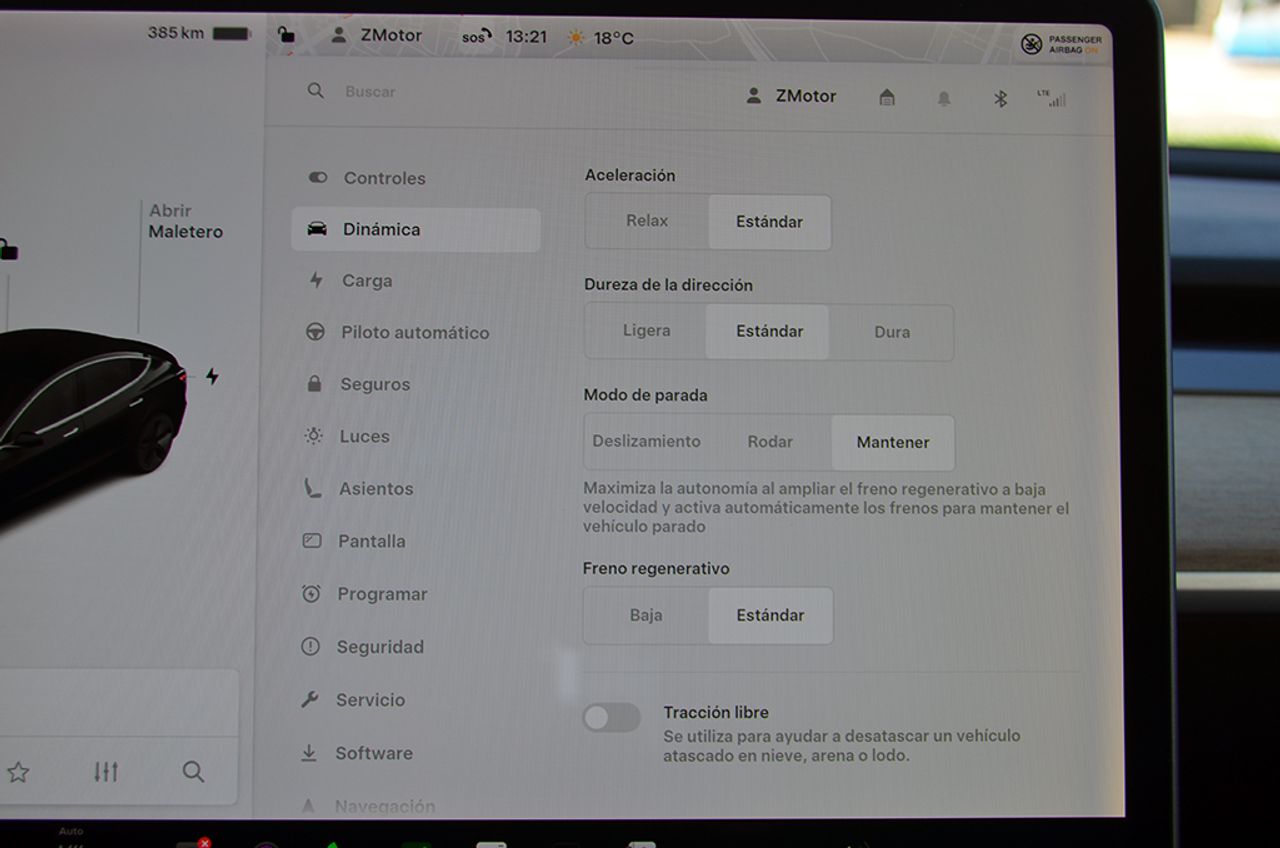This screenshot has width=1280, height=848.
Task: Go to Piloto automático settings
Action: (x=414, y=332)
